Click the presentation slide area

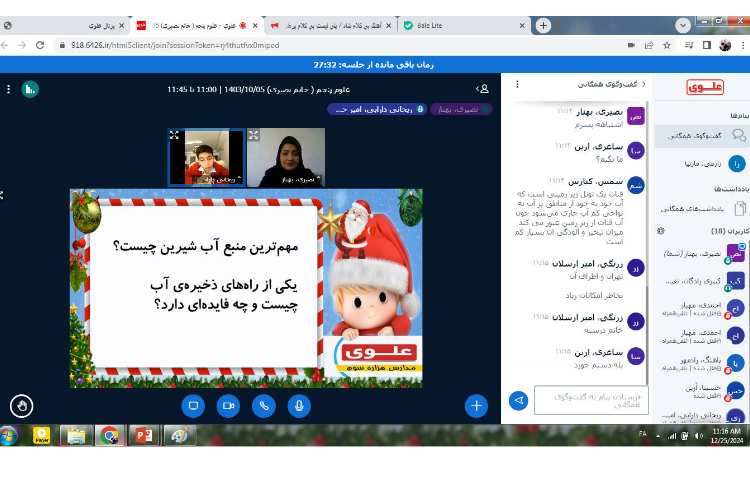click(x=246, y=288)
